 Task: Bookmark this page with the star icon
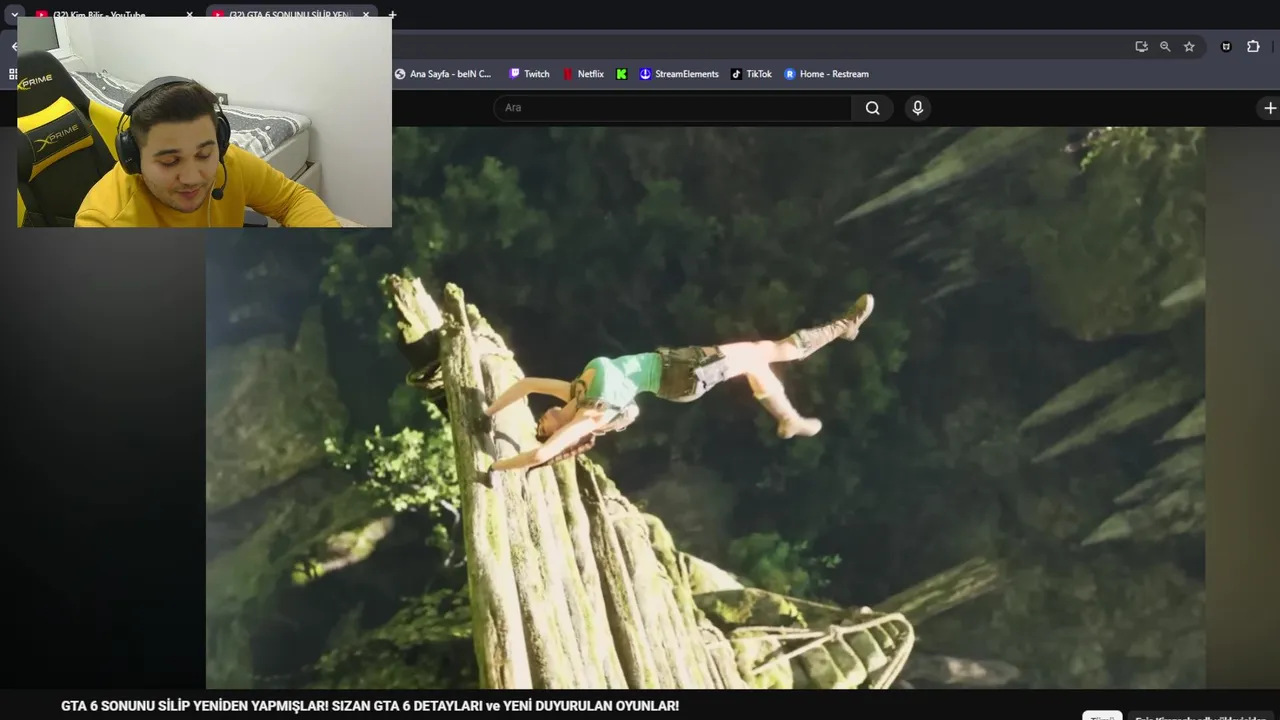point(1189,46)
